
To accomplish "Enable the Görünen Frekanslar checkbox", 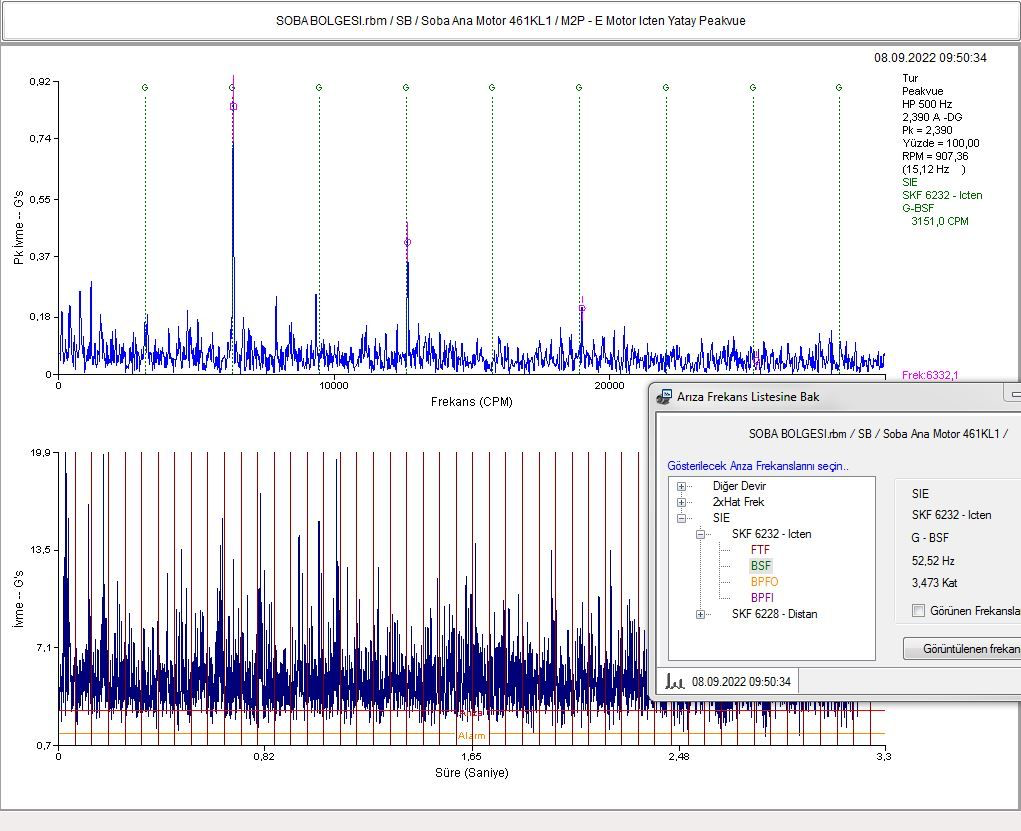I will pos(919,611).
